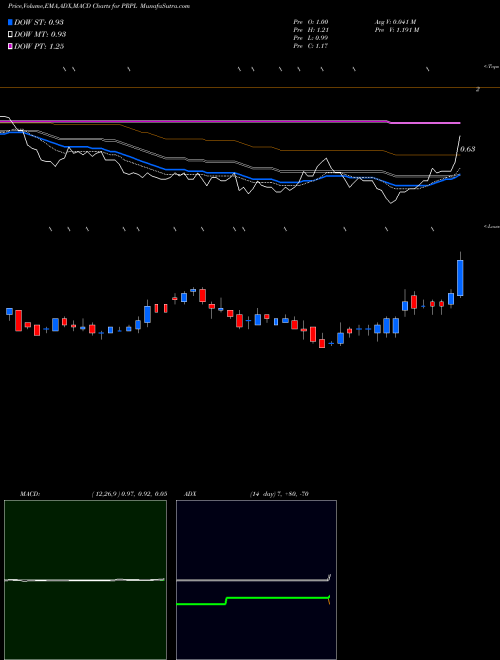Screen dimensions: 500x660
Task: Click the 'Pre C: 1.17' value
Action: (x=311, y=46)
